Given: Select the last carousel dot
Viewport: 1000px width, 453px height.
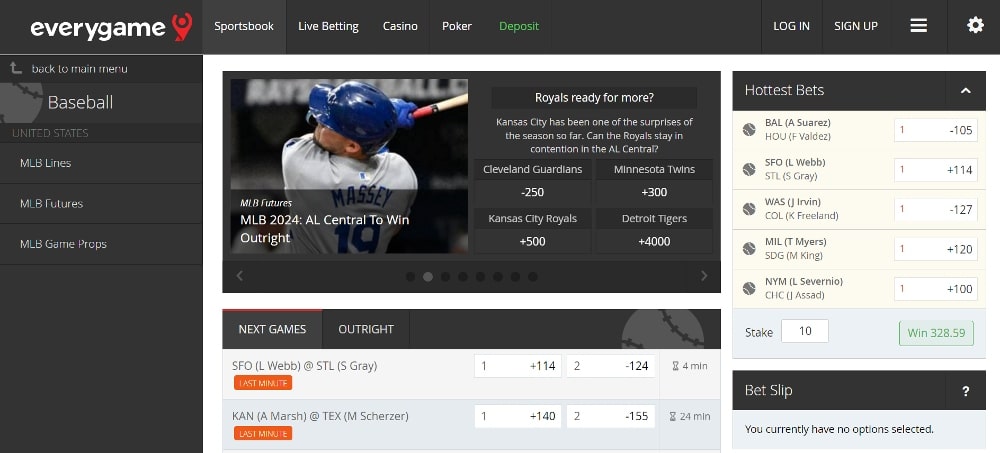Looking at the screenshot, I should pyautogui.click(x=533, y=276).
